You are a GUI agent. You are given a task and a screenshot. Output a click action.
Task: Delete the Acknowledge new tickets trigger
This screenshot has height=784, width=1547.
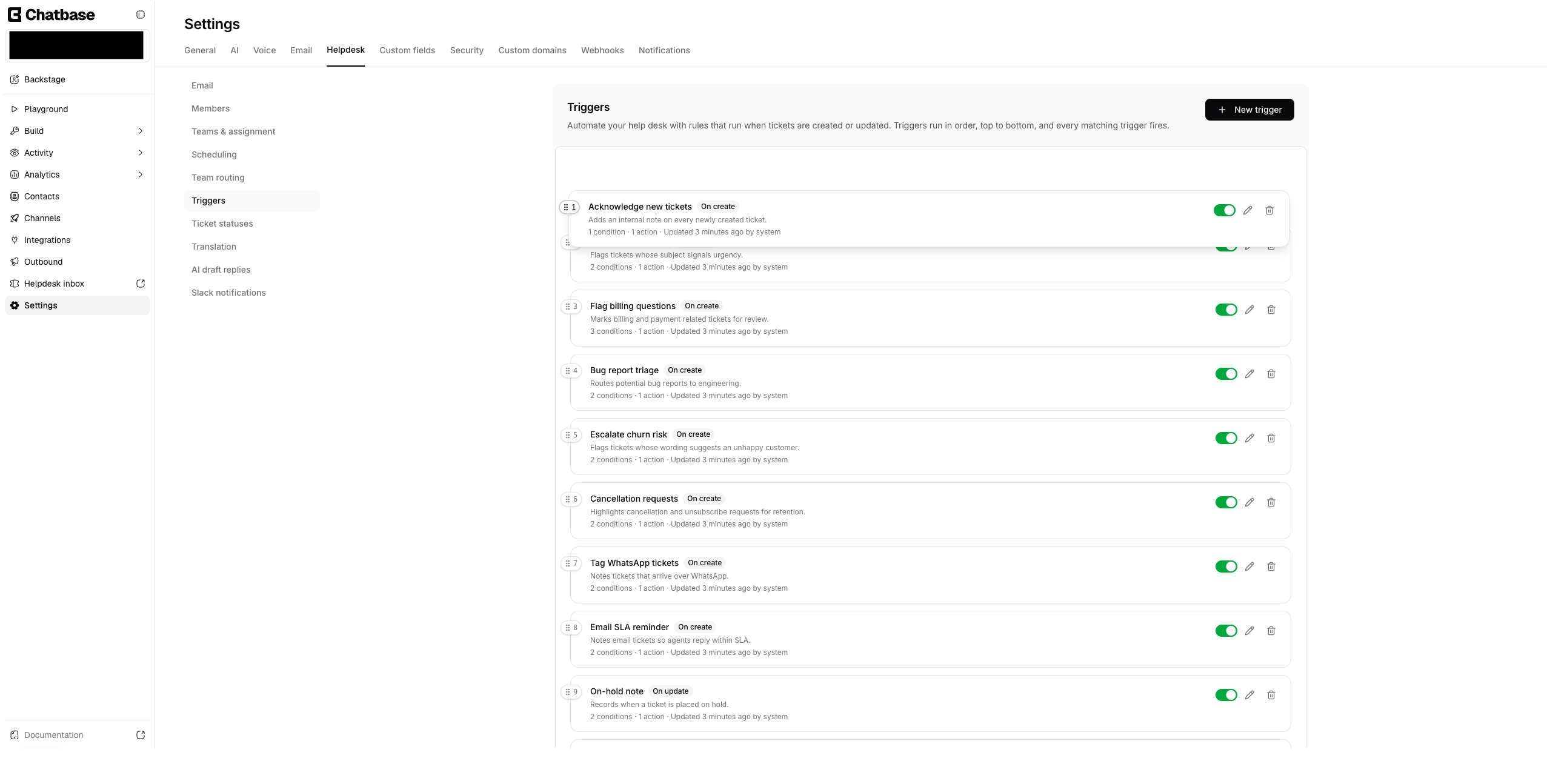point(1269,210)
